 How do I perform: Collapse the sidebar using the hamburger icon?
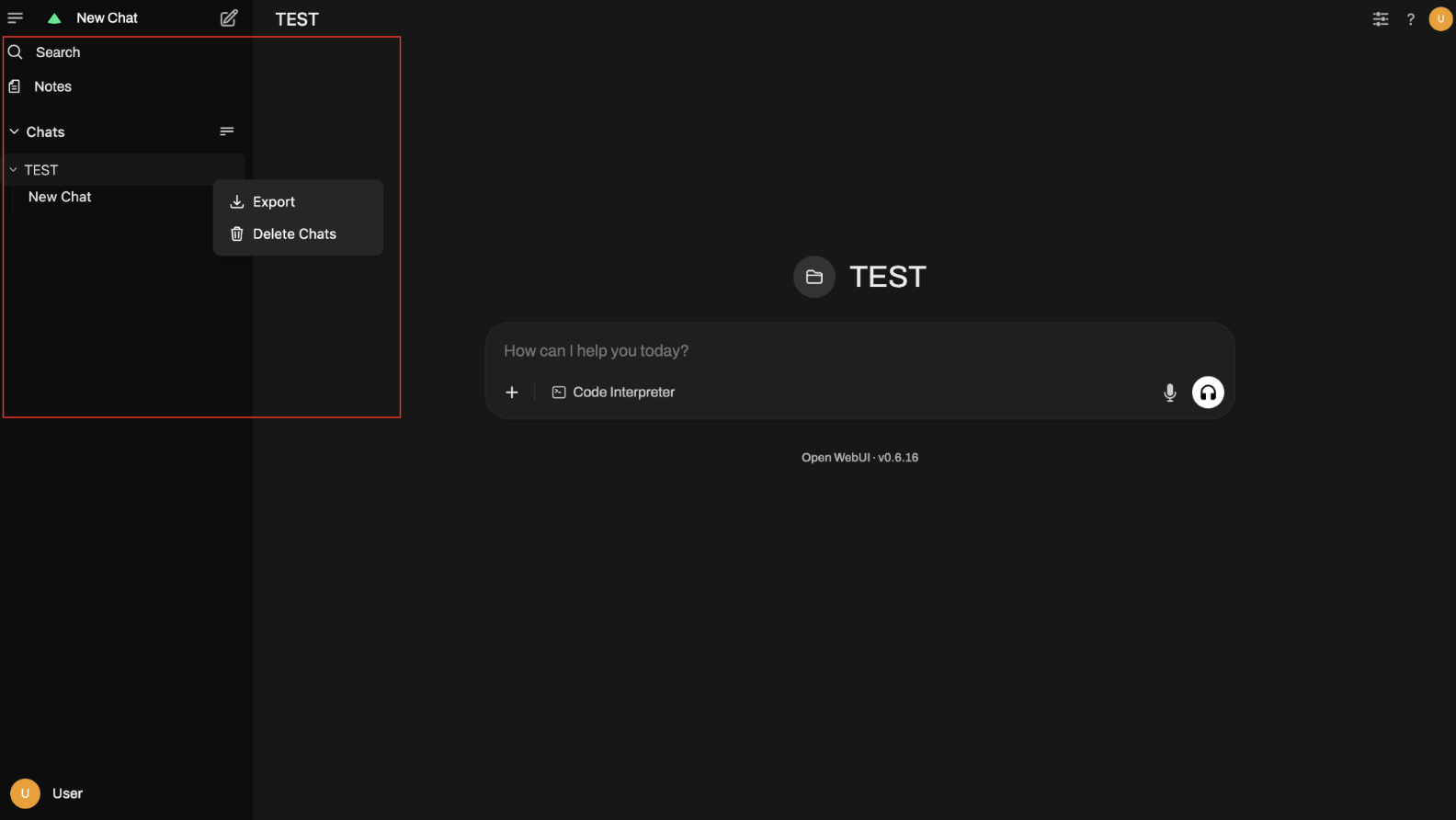[x=16, y=18]
